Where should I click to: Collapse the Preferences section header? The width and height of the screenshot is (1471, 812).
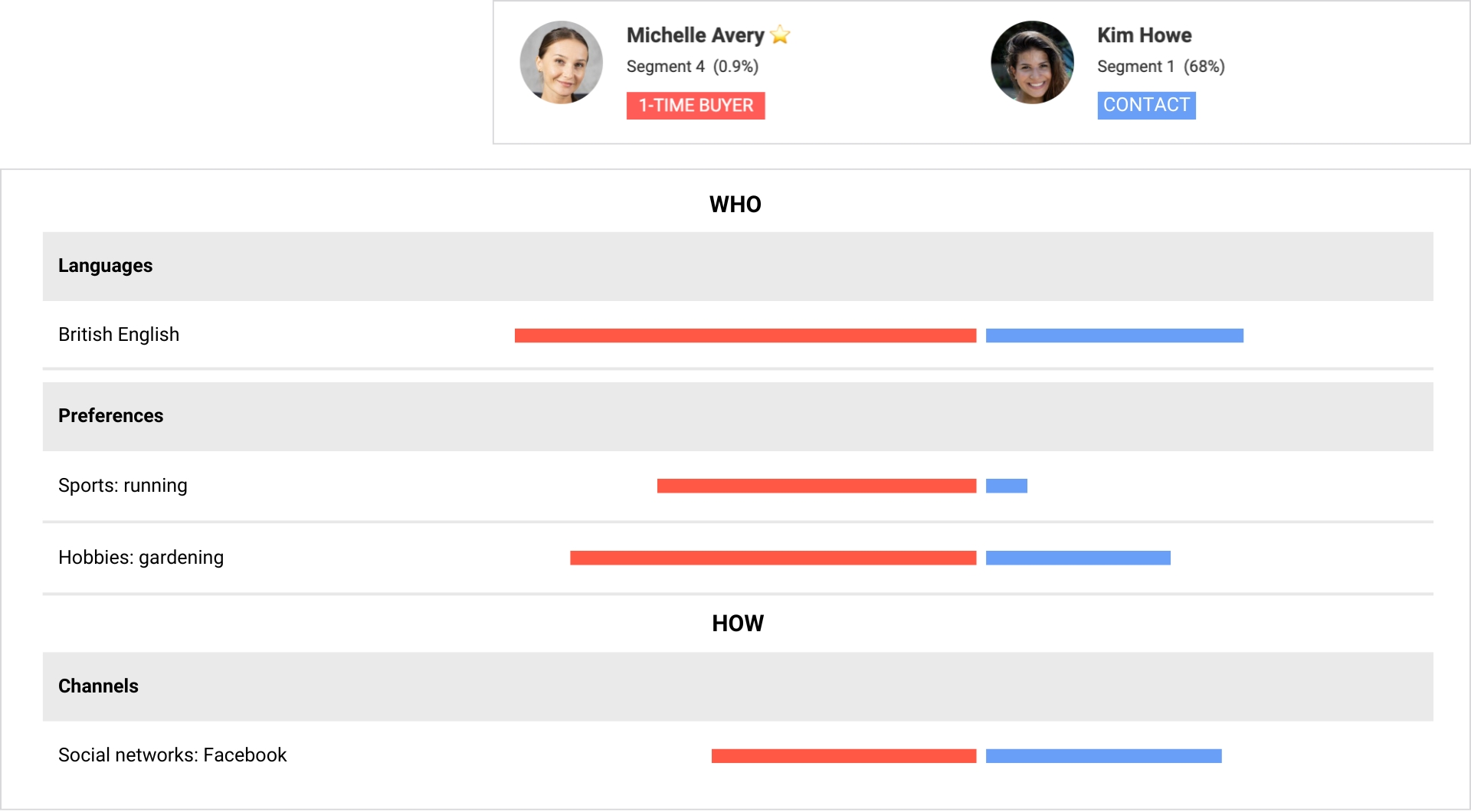tap(111, 416)
